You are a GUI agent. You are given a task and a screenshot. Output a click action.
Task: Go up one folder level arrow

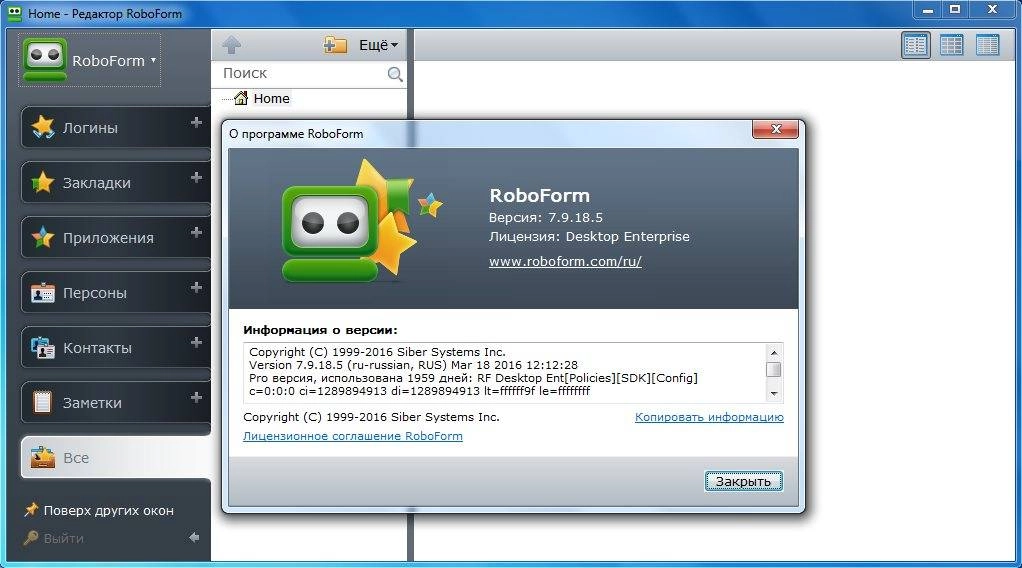point(231,45)
